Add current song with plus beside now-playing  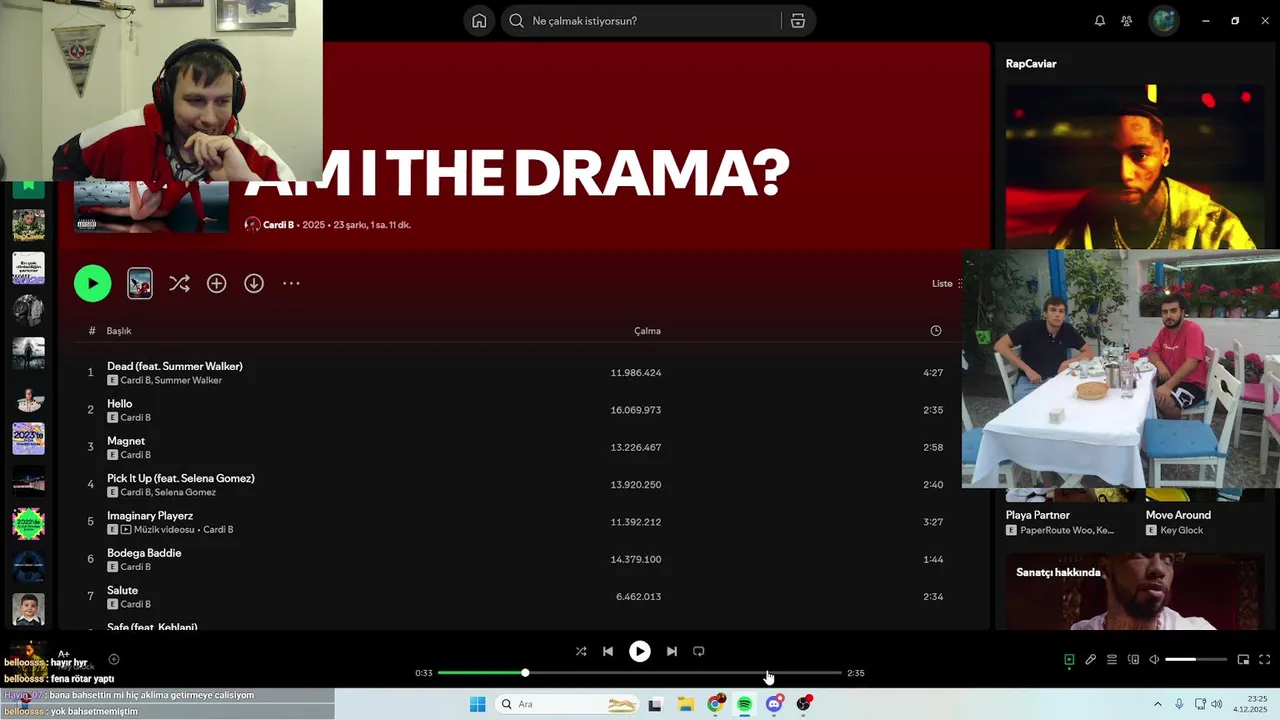coord(114,659)
